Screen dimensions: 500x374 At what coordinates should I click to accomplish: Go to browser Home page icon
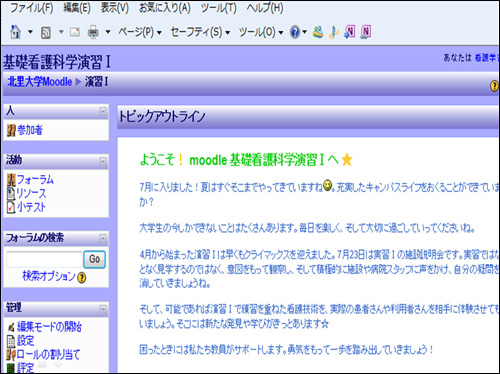tap(15, 32)
